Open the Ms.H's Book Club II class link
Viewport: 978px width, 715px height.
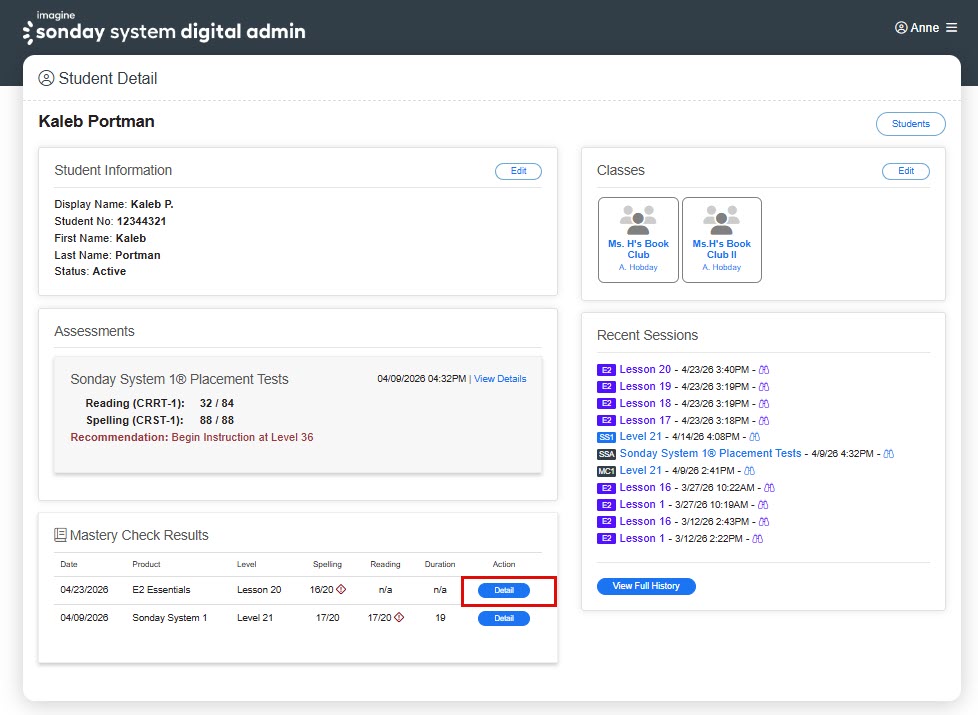pyautogui.click(x=722, y=249)
